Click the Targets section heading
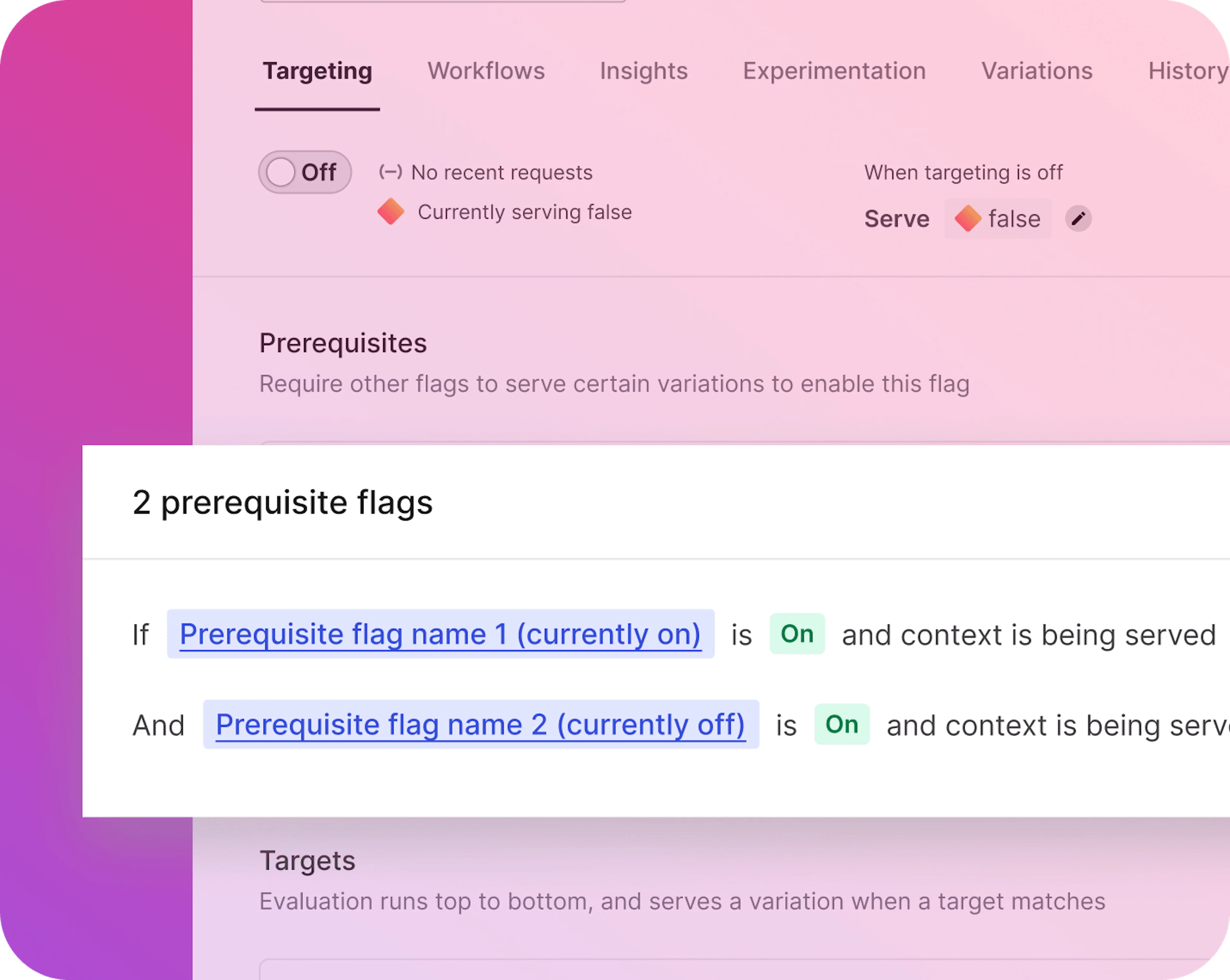 307,861
